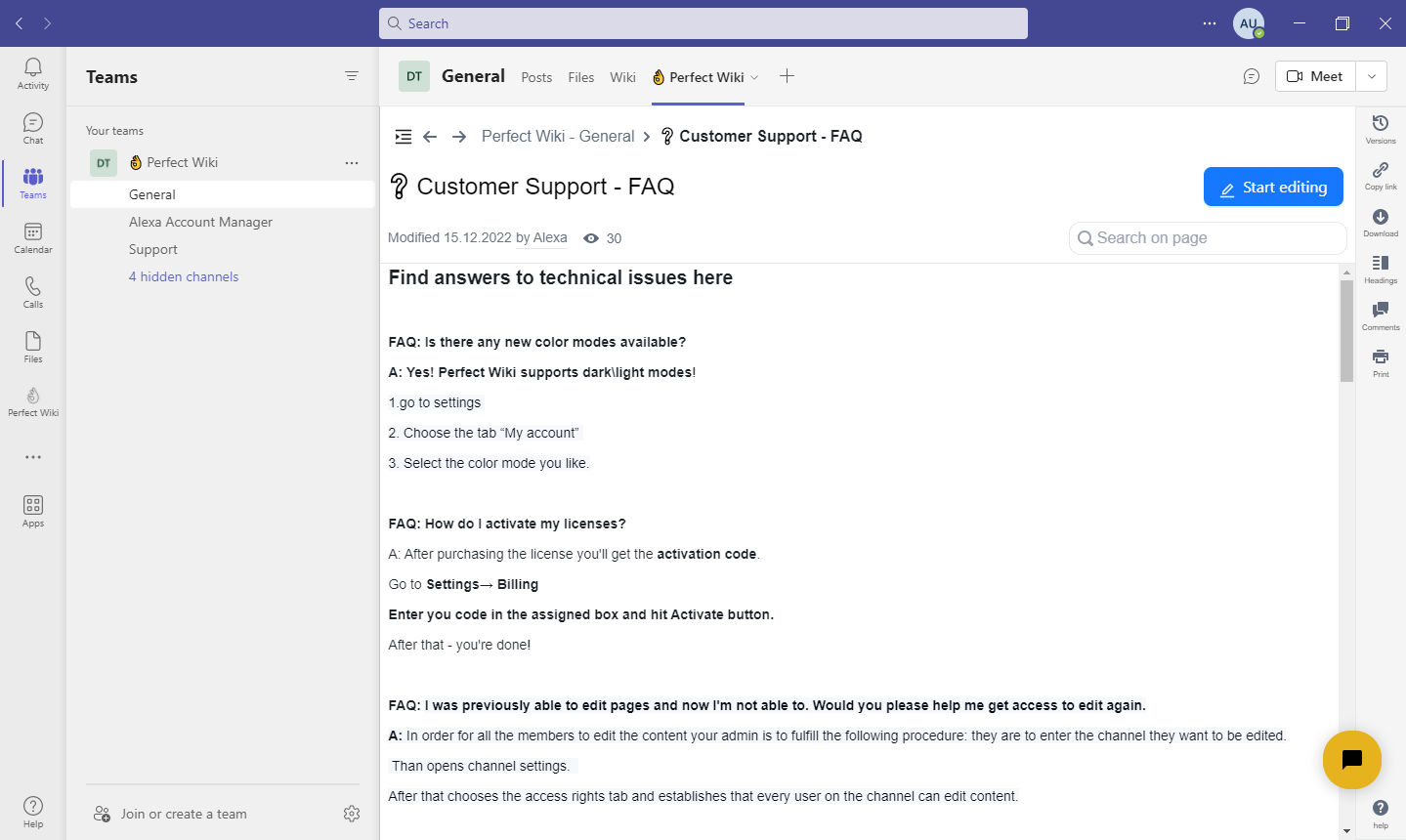Open the page tree navigation icon
This screenshot has height=840, width=1406.
click(403, 137)
